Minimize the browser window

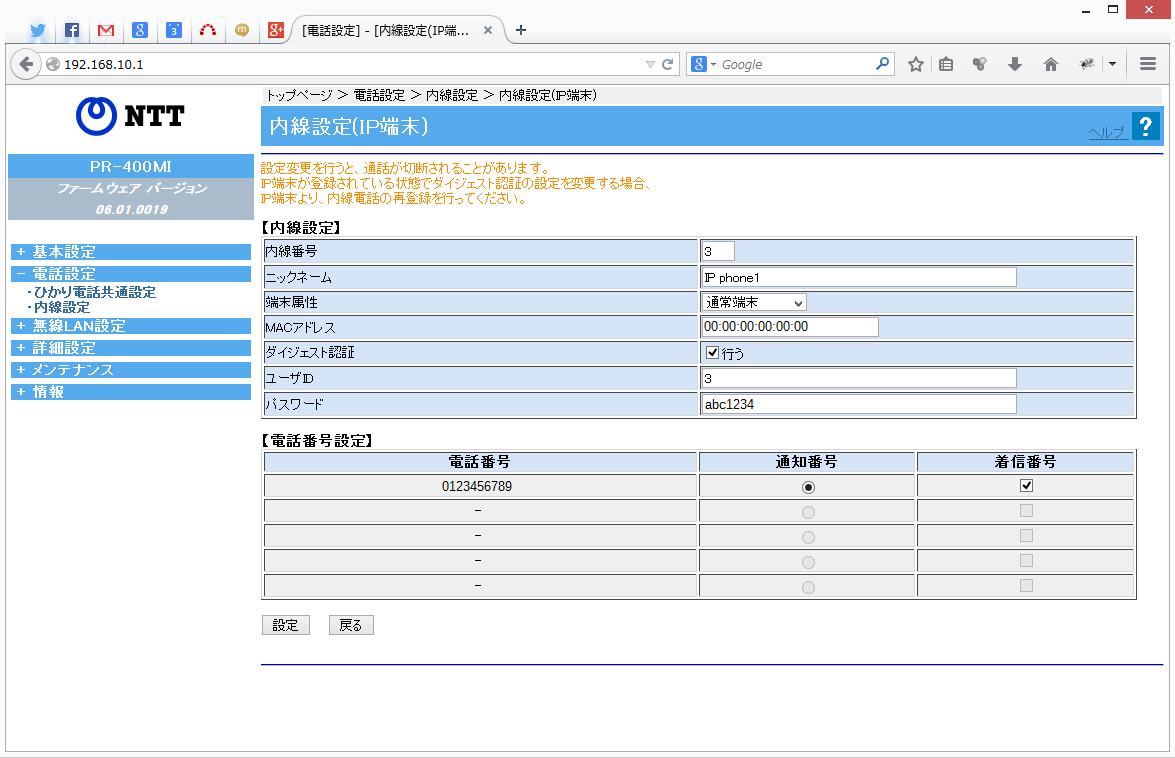(1086, 10)
